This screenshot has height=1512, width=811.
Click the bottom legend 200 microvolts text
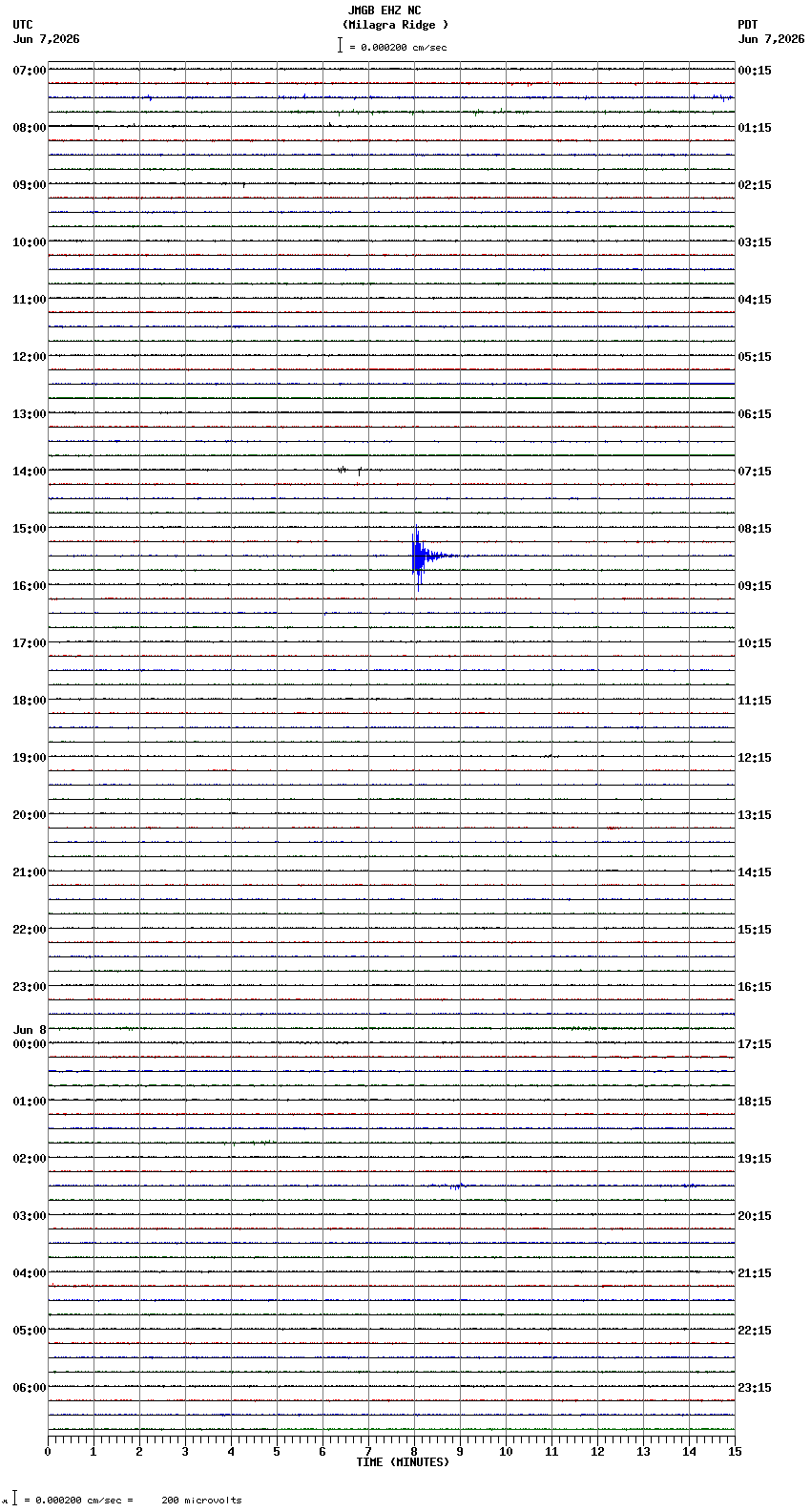click(201, 1501)
